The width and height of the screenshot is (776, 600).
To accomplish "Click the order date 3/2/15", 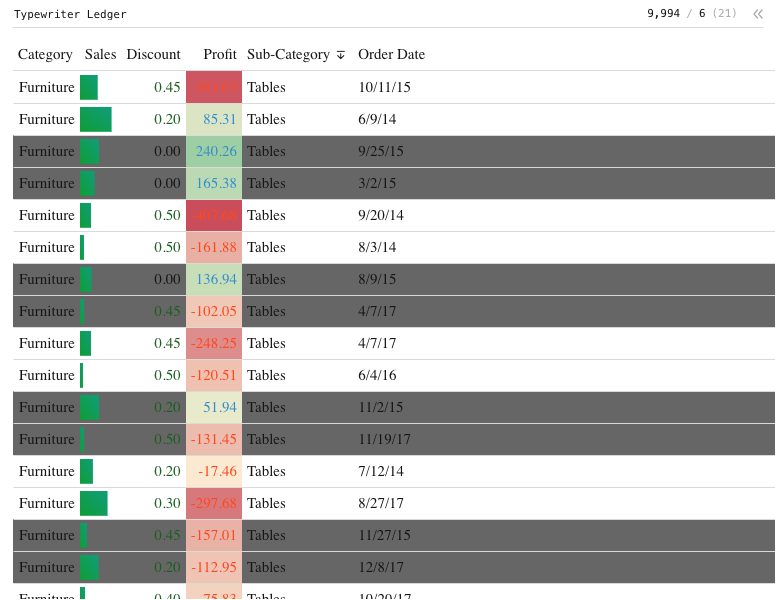I will pos(377,183).
